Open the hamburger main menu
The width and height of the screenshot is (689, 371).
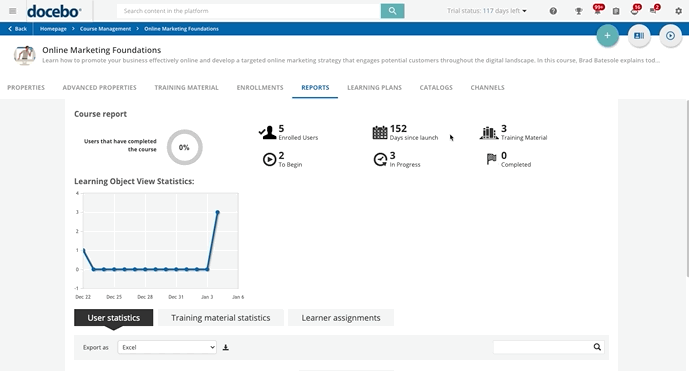coord(12,11)
